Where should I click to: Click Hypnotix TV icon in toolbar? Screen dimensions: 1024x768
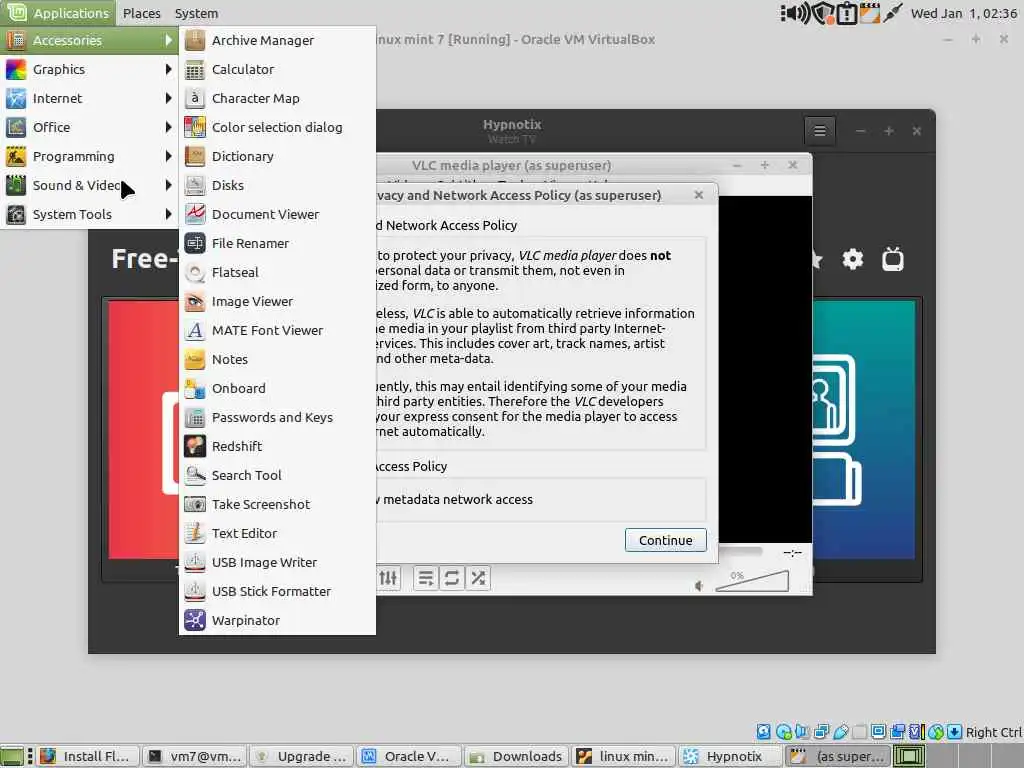pos(893,259)
